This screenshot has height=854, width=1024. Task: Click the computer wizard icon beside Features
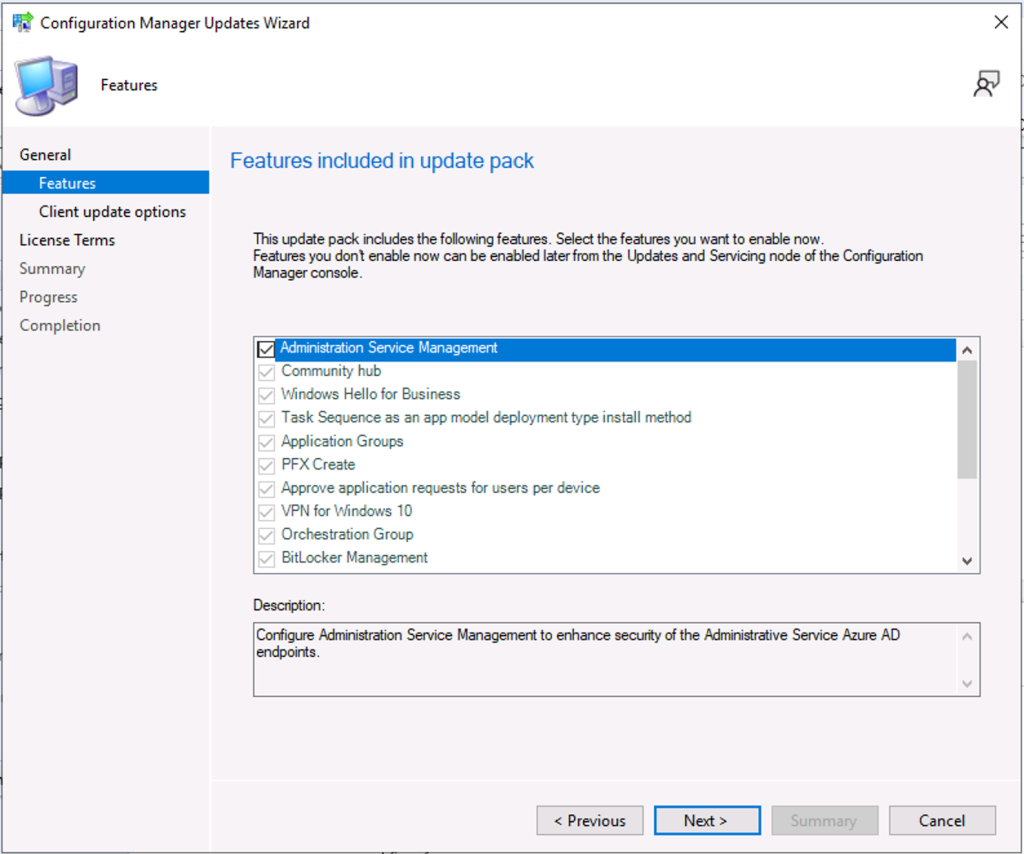46,86
